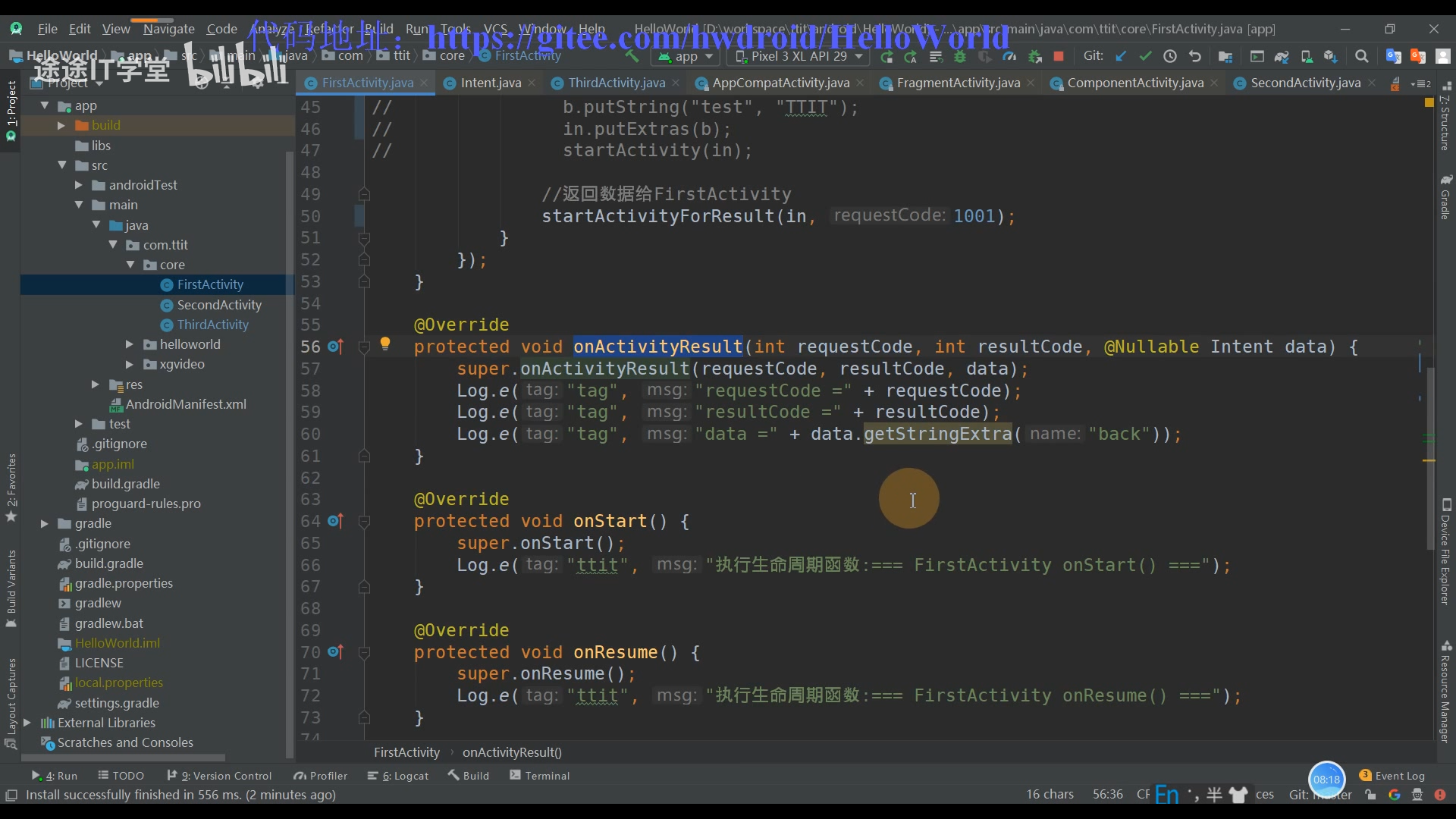
Task: Switch to the Intent.java tab
Action: (490, 83)
